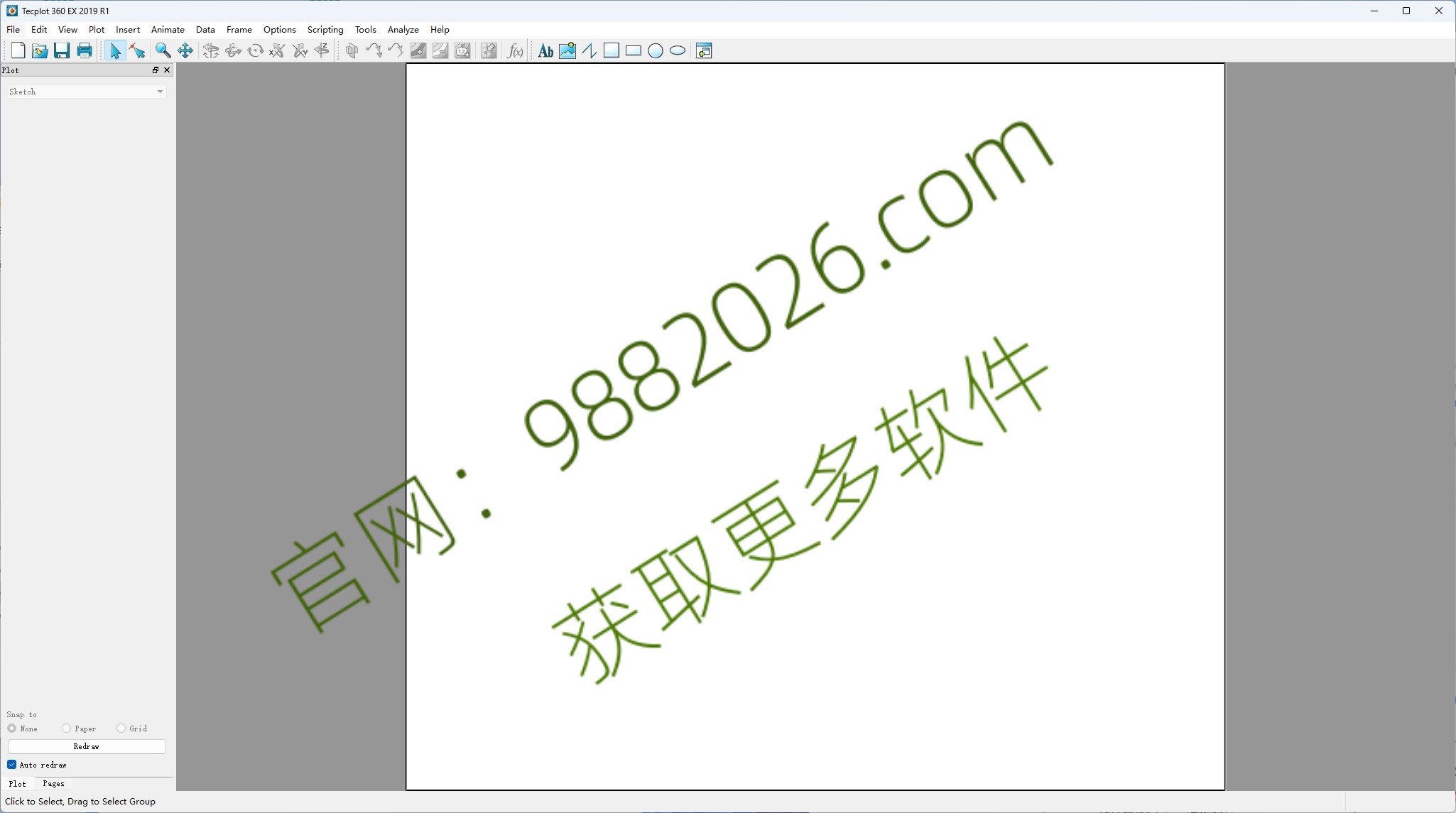
Task: Select the Add Contour Level tool
Action: point(418,50)
